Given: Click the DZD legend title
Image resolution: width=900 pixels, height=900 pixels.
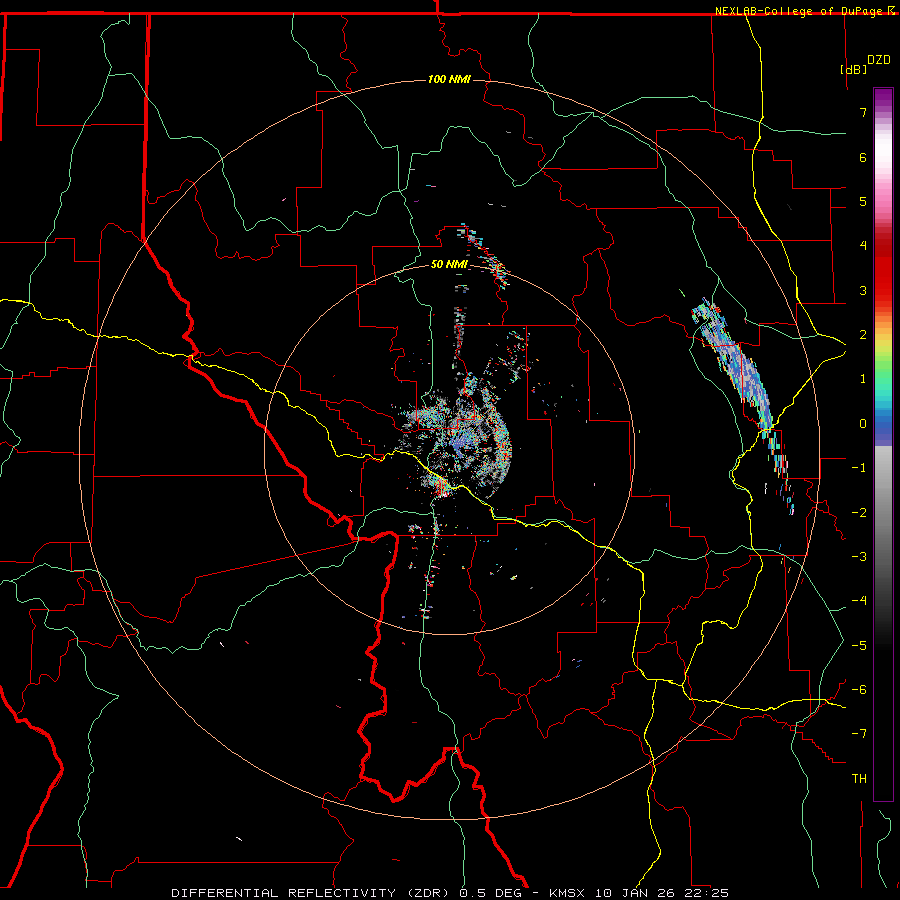Looking at the screenshot, I should tap(879, 60).
